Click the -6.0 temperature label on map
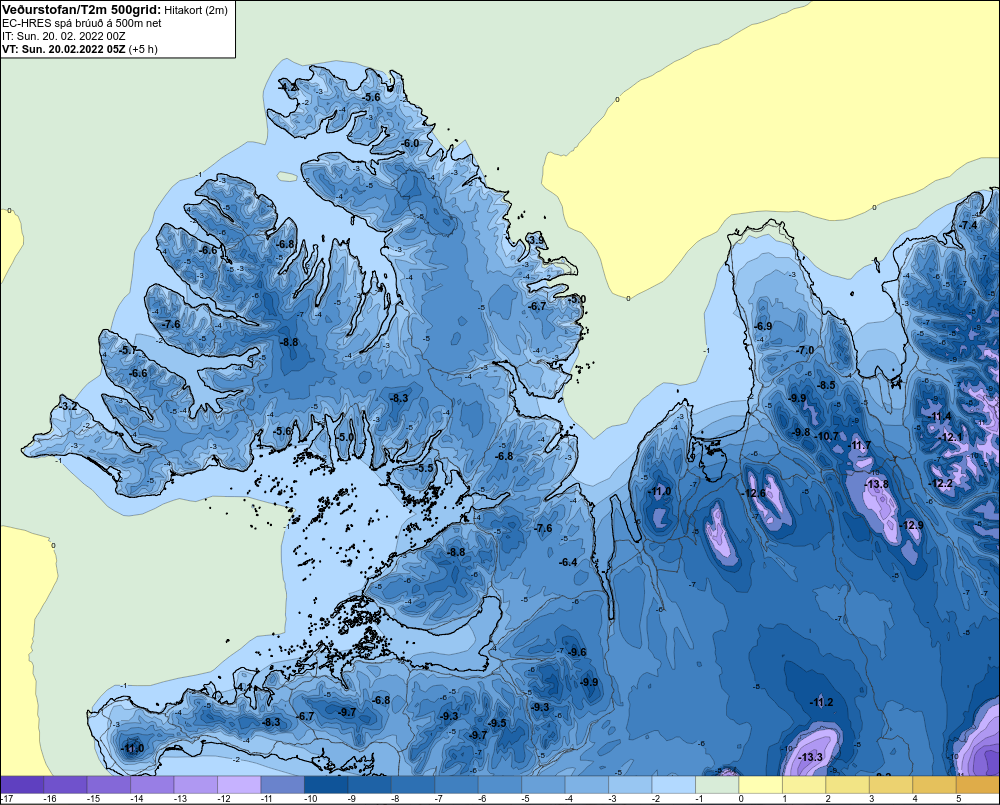Image resolution: width=1000 pixels, height=805 pixels. click(410, 143)
